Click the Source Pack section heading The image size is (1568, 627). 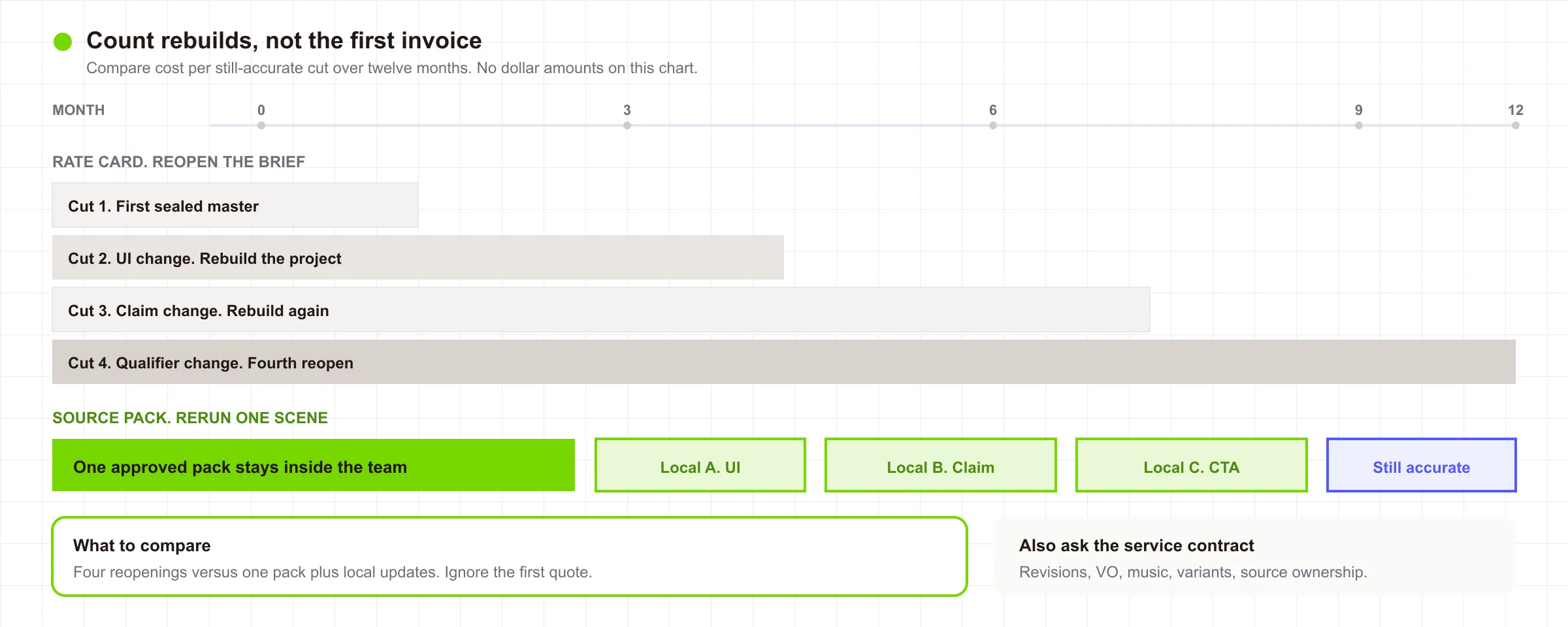[x=190, y=418]
